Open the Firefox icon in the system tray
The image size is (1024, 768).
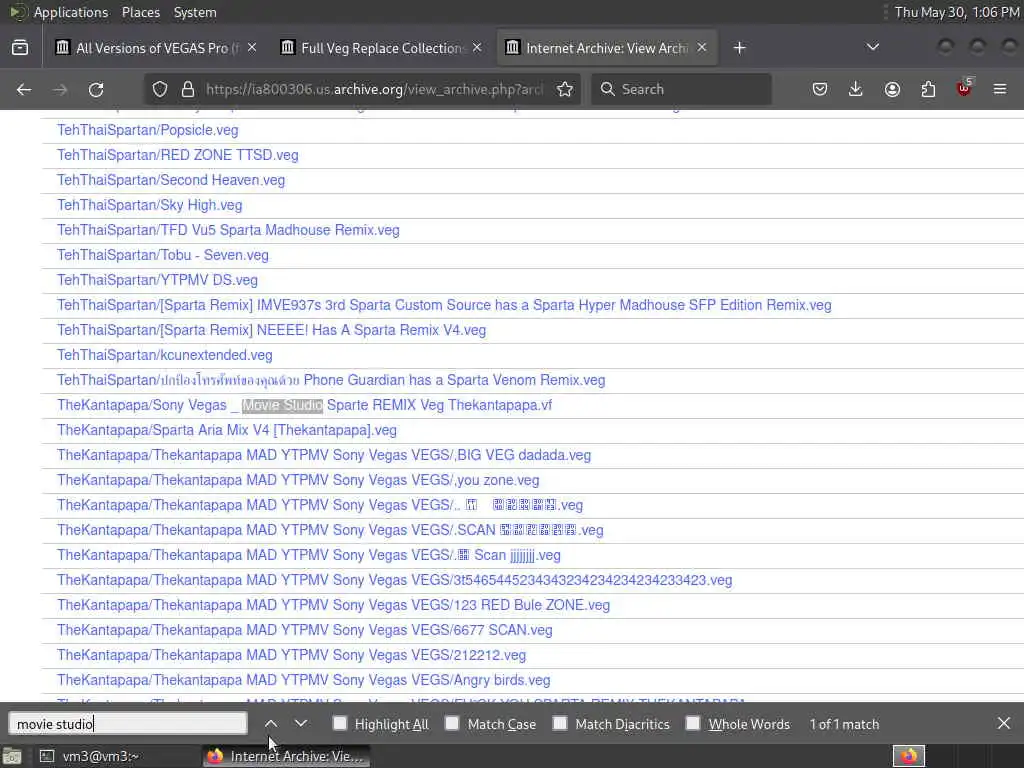tap(908, 756)
